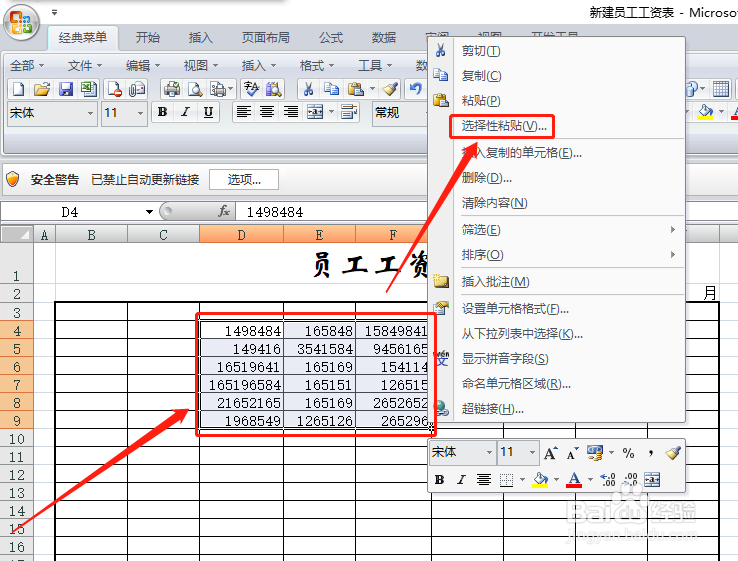Paste using toolbar clipboard icon
This screenshot has height=561, width=738.
(355, 89)
